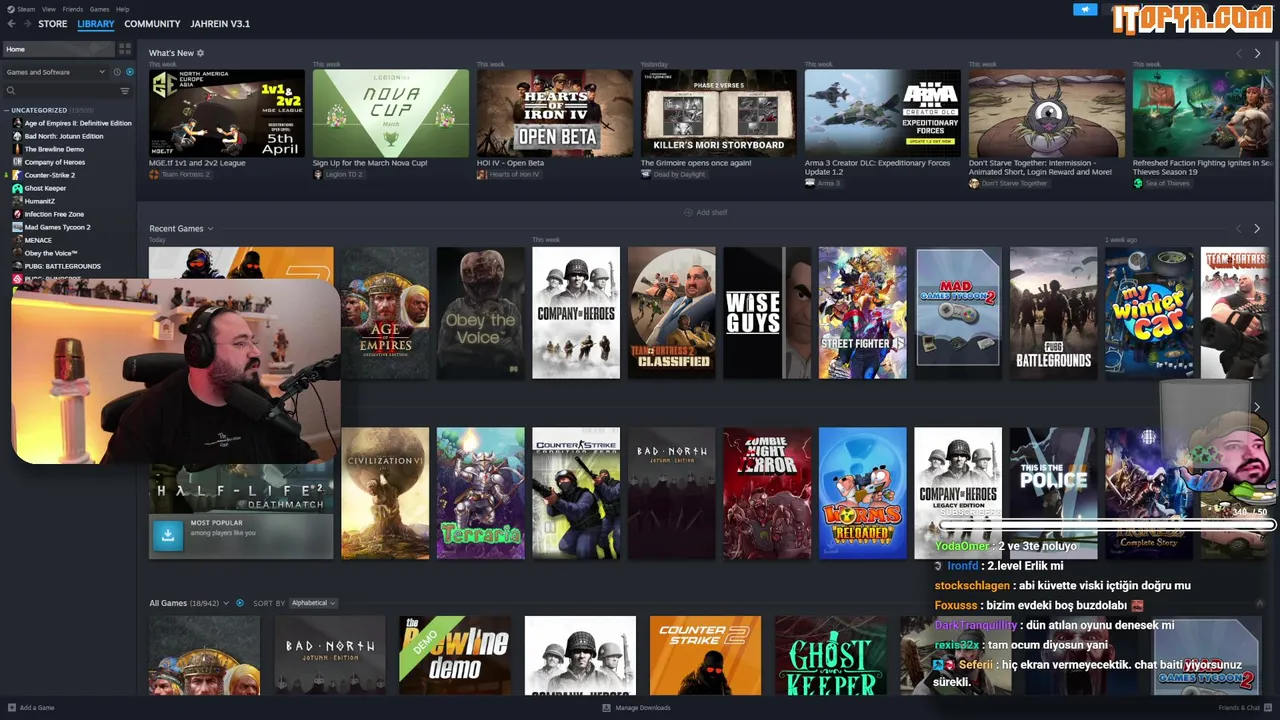Open the Killer's Mori Storyboard news card

pyautogui.click(x=719, y=113)
